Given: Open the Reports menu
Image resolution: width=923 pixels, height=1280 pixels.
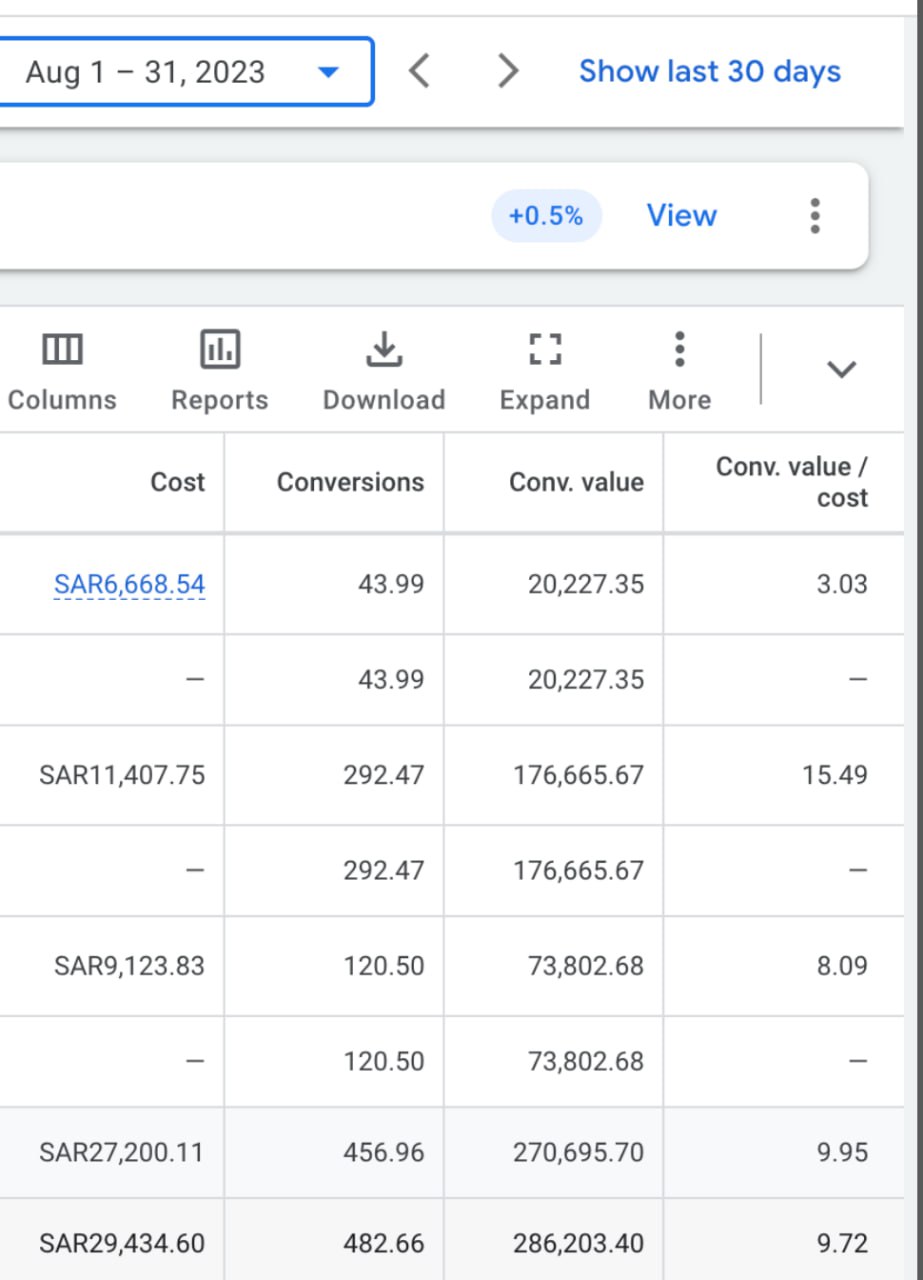Looking at the screenshot, I should (220, 372).
